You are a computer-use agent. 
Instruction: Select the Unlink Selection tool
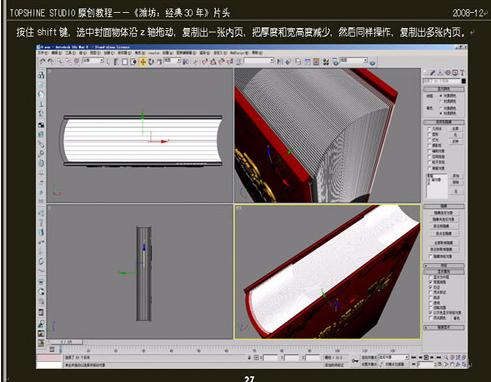(x=69, y=62)
